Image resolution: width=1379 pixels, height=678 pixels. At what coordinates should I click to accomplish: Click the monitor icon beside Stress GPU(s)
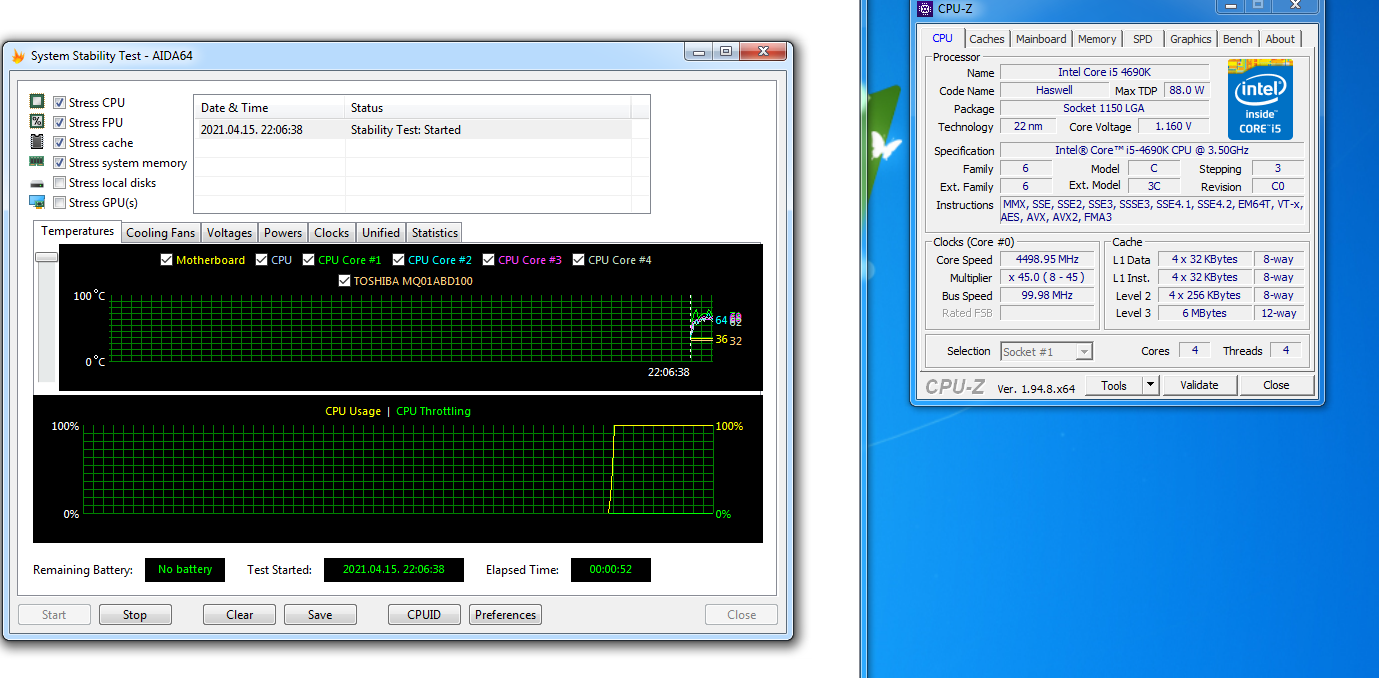(x=37, y=202)
